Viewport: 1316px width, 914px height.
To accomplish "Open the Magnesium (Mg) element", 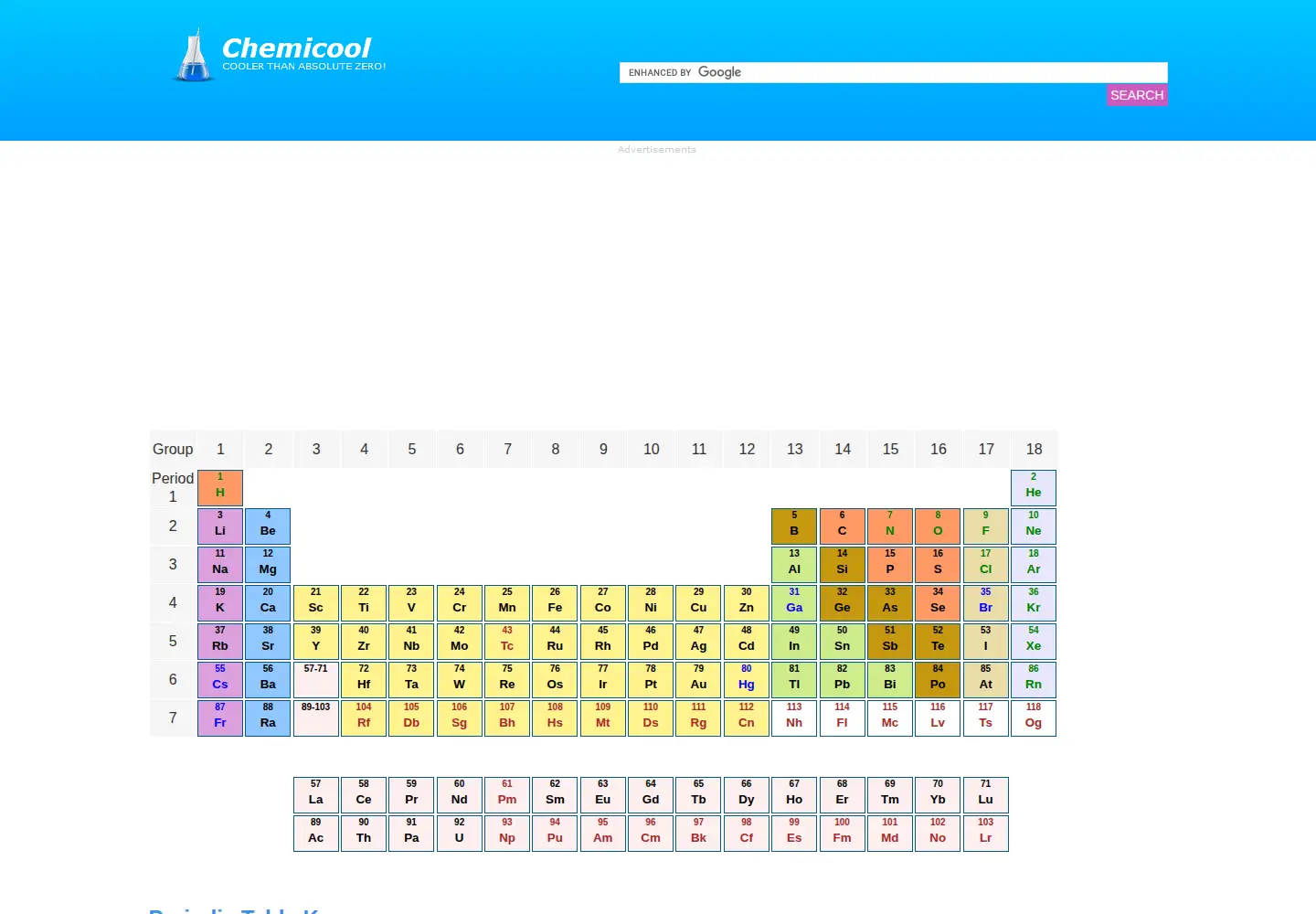I will pyautogui.click(x=268, y=565).
